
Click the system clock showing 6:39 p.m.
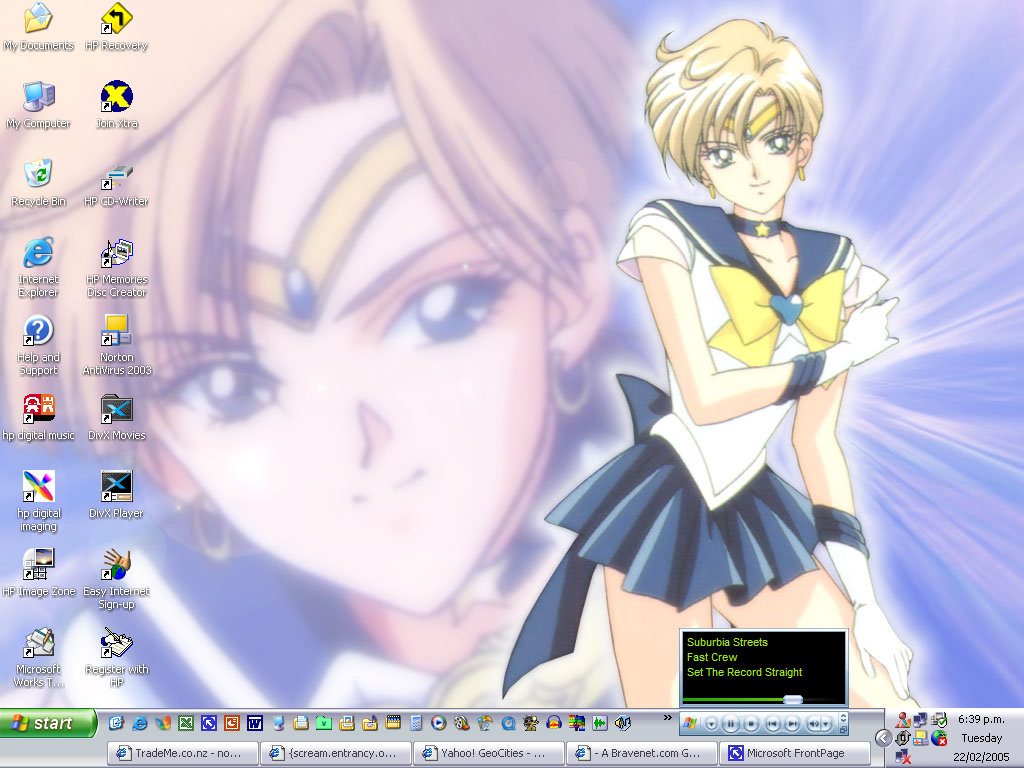pyautogui.click(x=981, y=719)
